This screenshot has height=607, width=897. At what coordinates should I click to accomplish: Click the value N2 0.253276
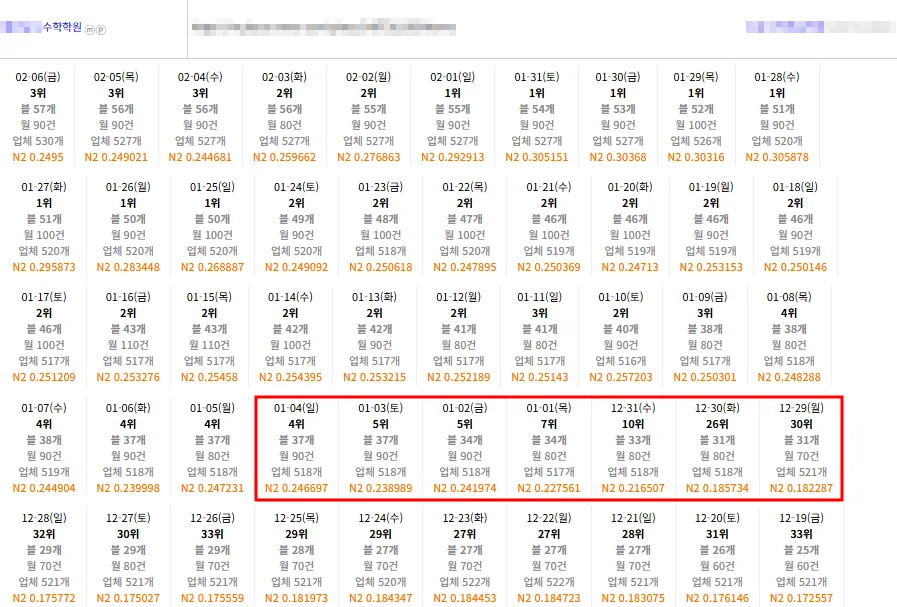coord(128,377)
